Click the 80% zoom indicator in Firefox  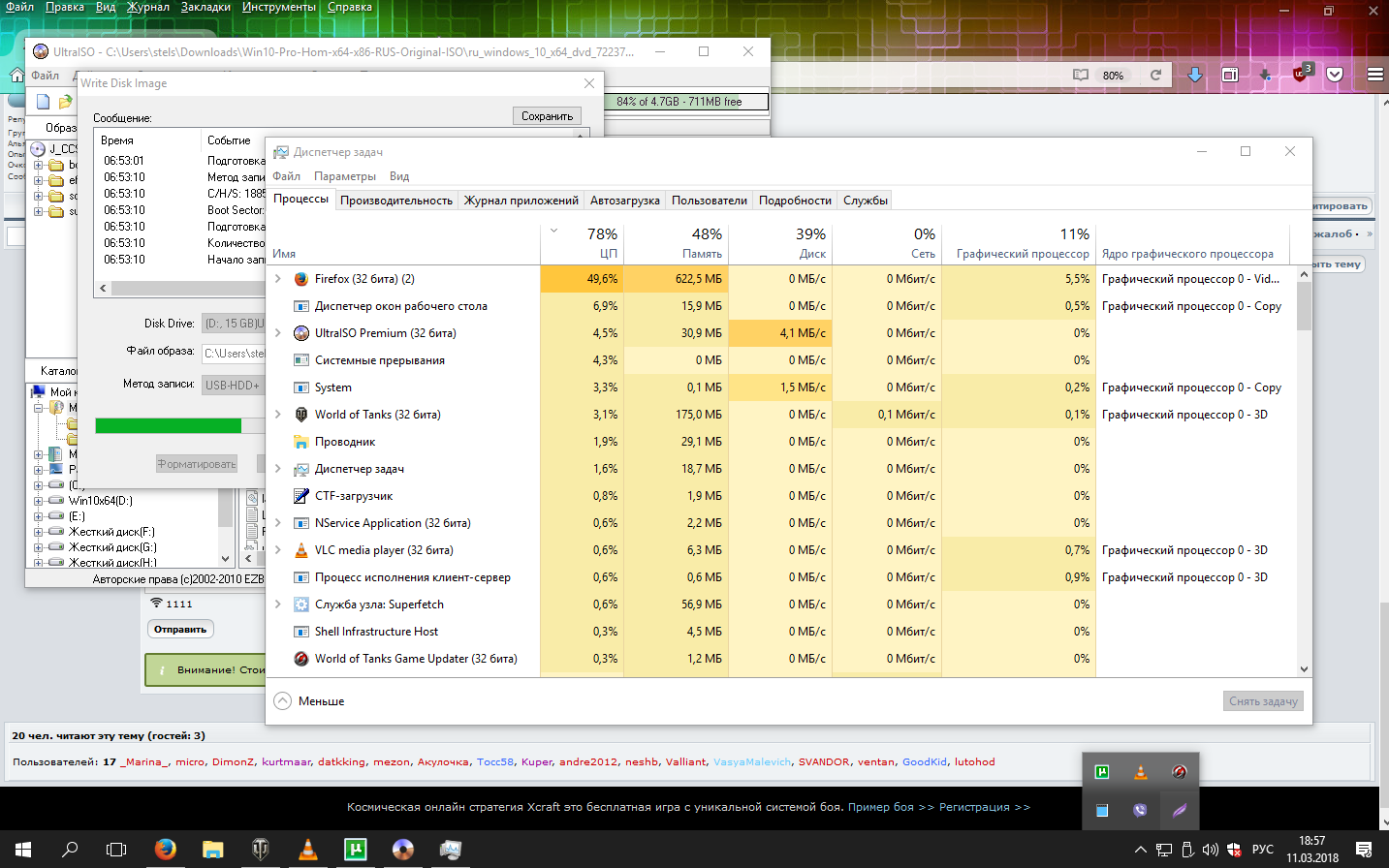point(1113,75)
